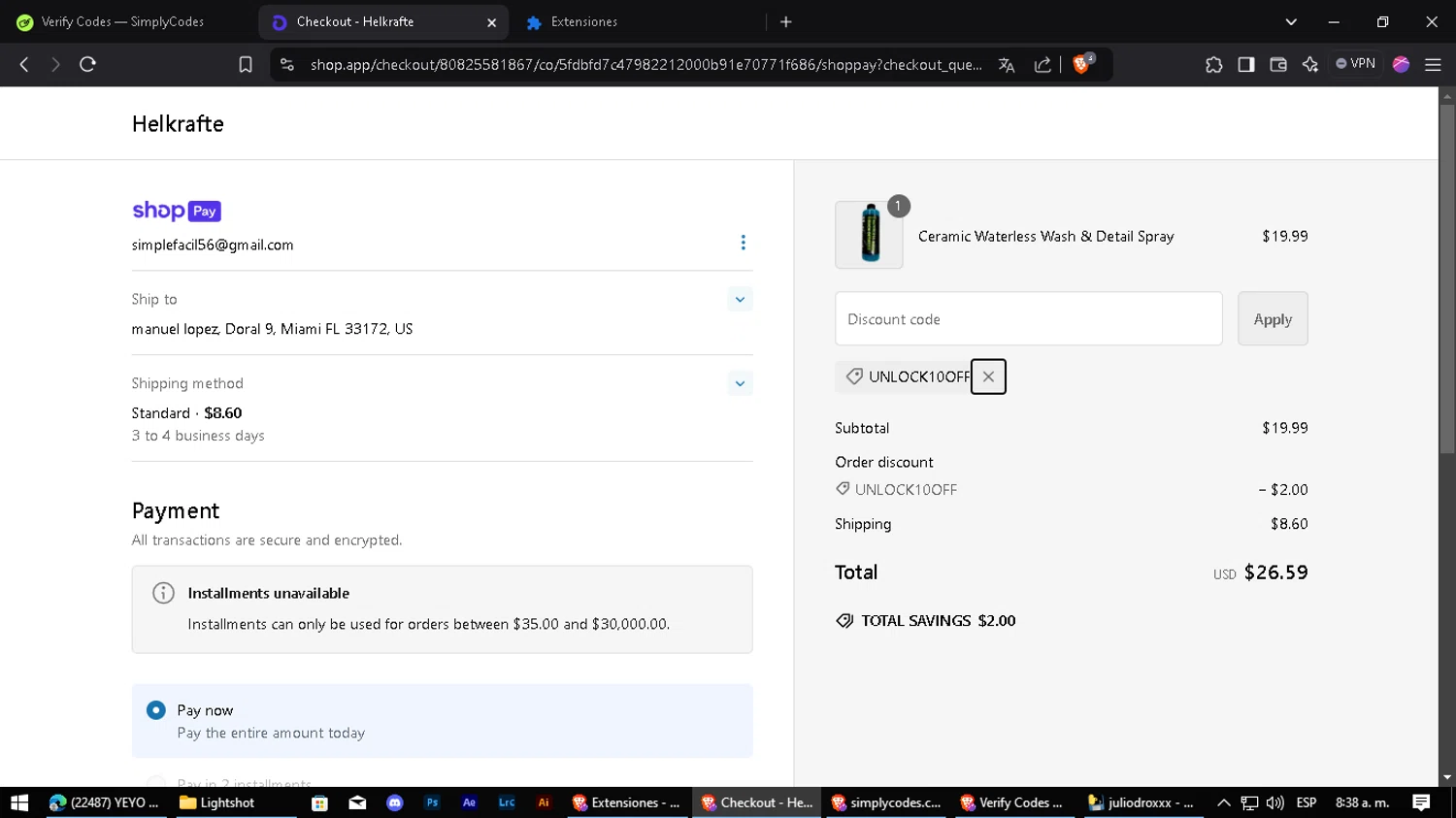Click the Apply discount button
Image resolution: width=1456 pixels, height=818 pixels.
click(1273, 318)
